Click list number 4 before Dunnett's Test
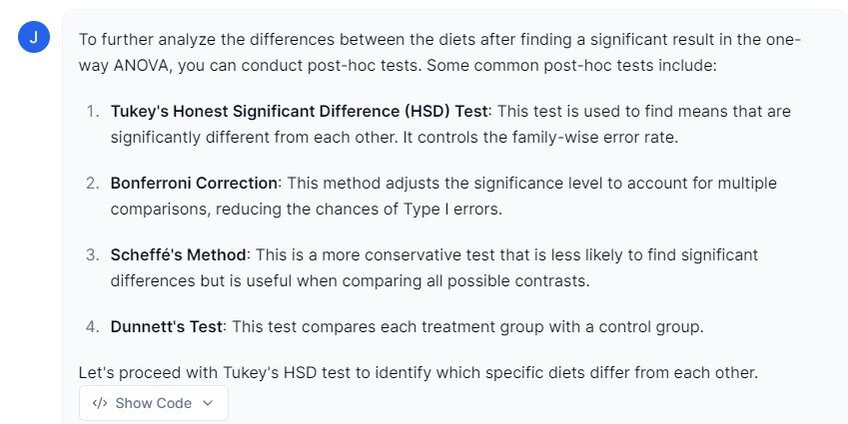848x424 pixels. (92, 327)
